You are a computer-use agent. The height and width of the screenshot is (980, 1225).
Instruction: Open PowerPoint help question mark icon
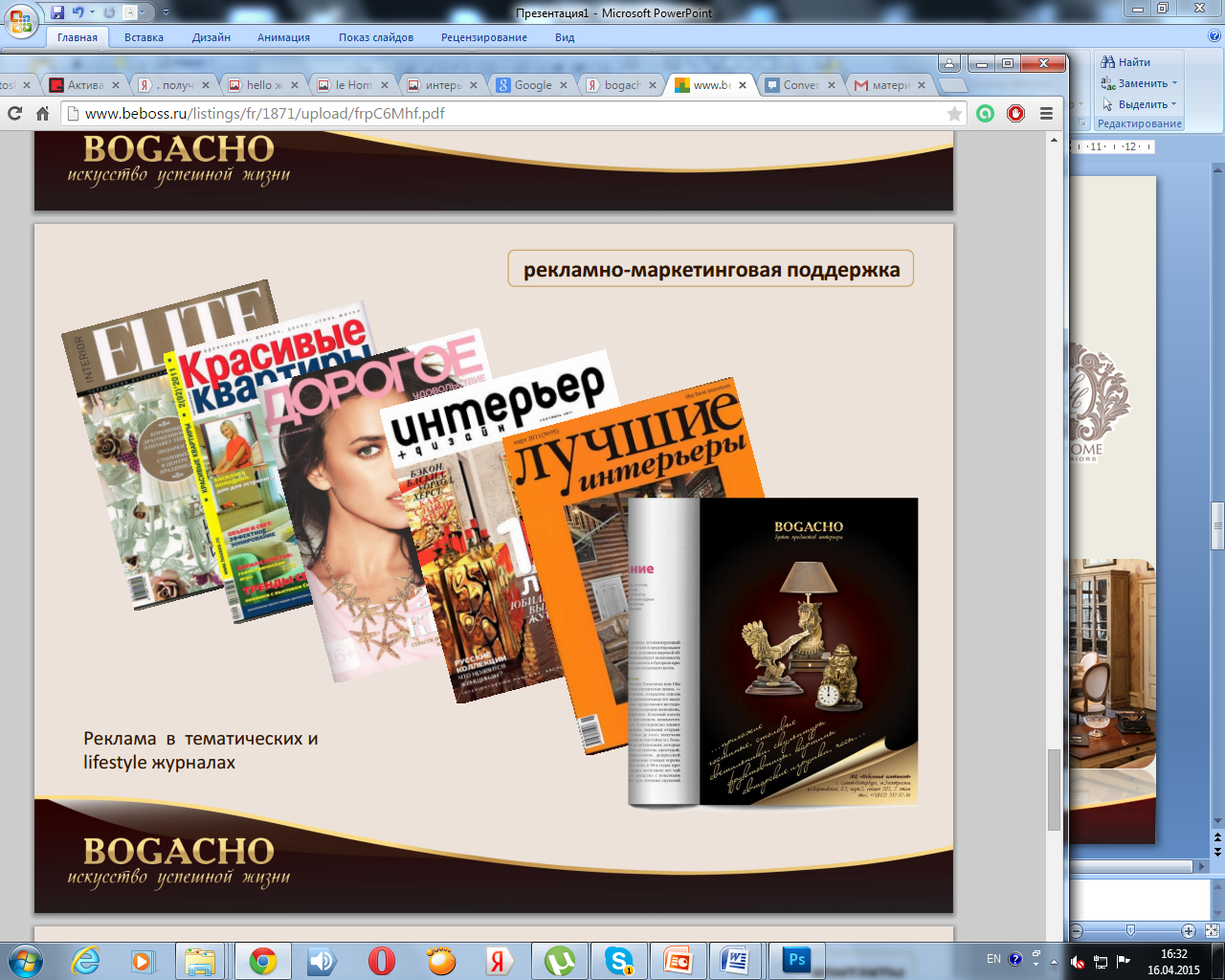1214,36
